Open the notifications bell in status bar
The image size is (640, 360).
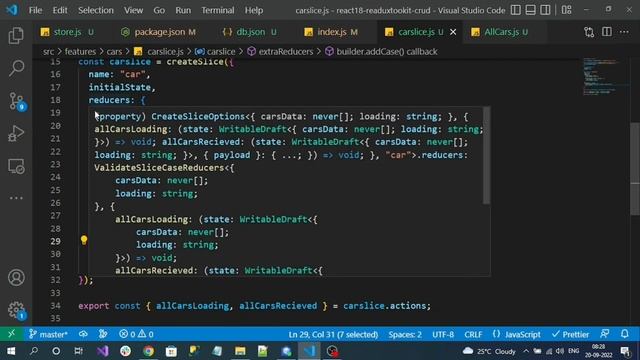pos(624,334)
